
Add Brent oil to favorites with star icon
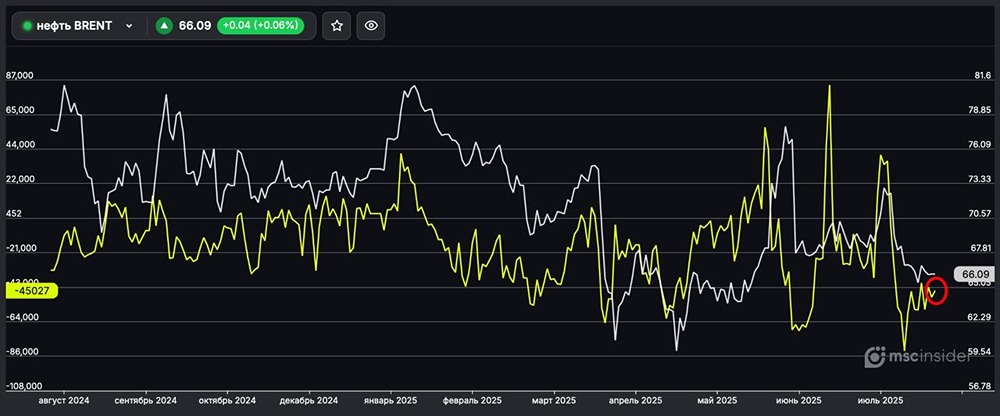point(338,26)
